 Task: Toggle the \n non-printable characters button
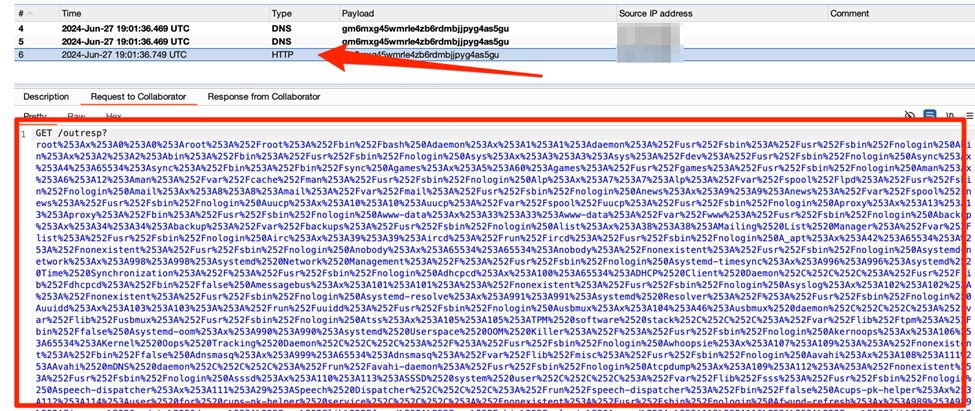click(950, 115)
